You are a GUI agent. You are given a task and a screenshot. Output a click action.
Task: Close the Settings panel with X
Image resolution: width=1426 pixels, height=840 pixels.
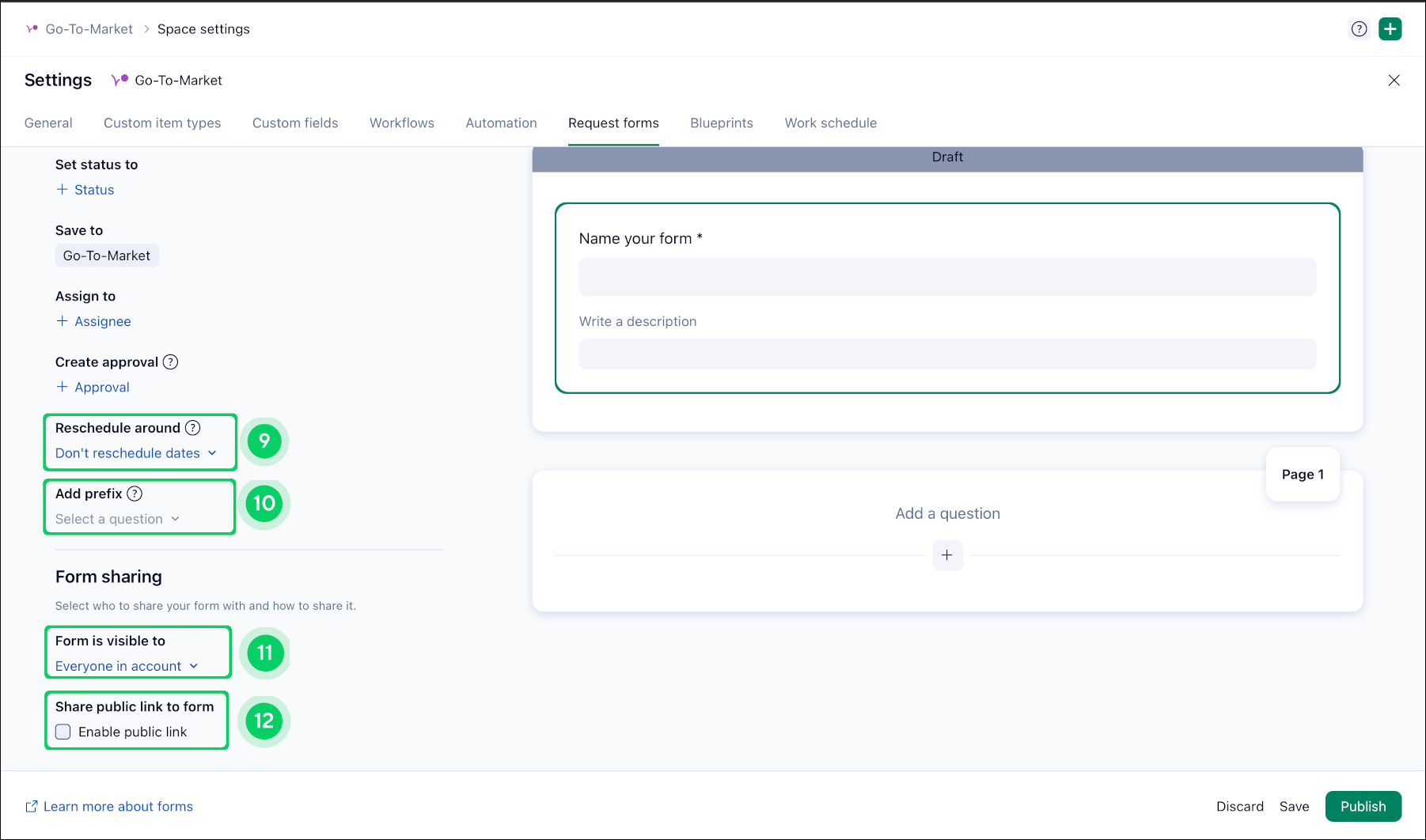pos(1394,81)
